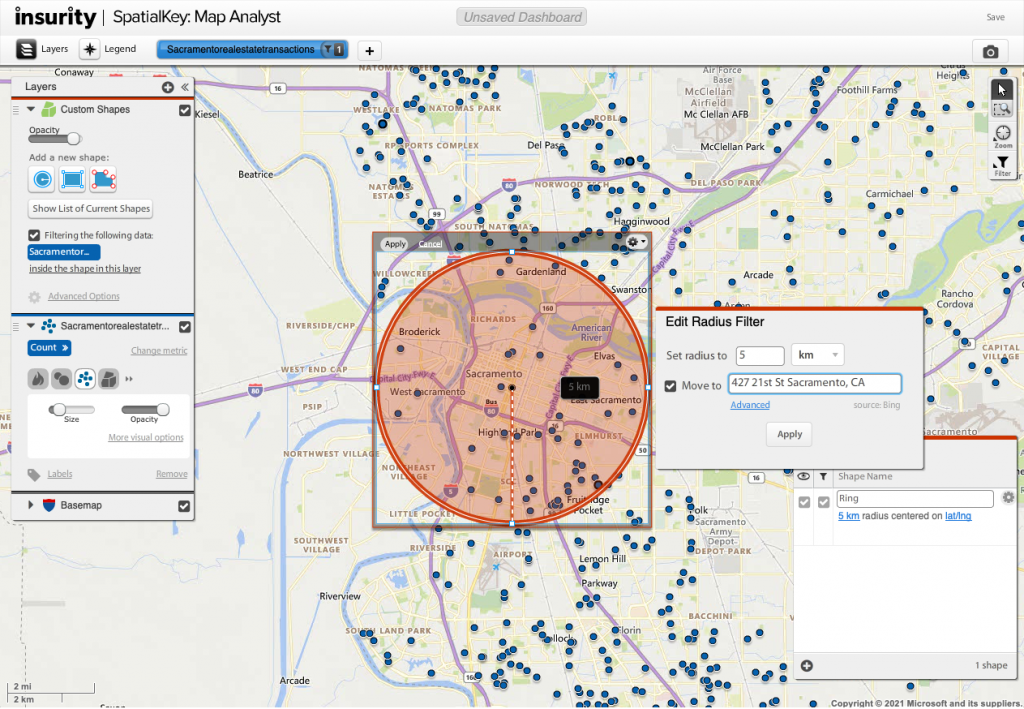Image resolution: width=1024 pixels, height=709 pixels.
Task: Click Cancel on the map shape
Action: (430, 244)
